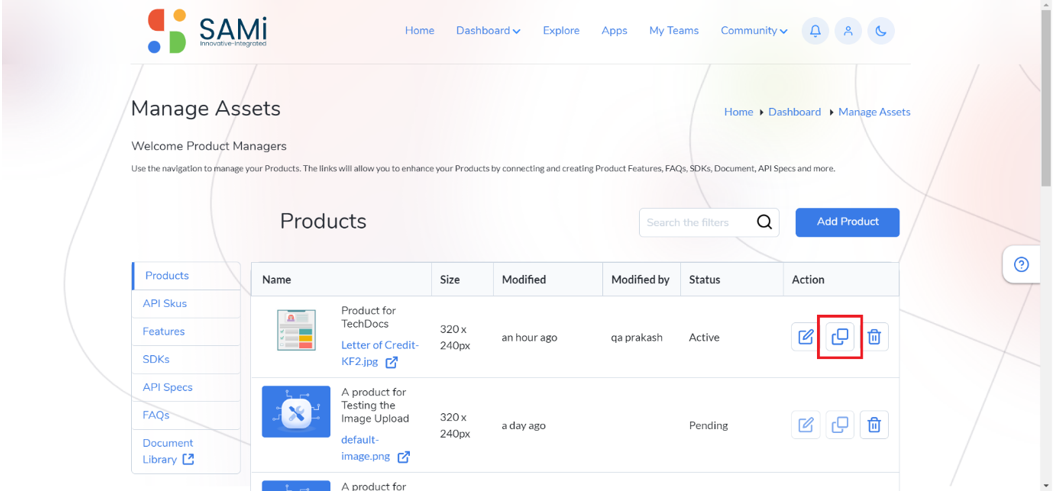
Task: Click the TechDocs product thumbnail
Action: (x=296, y=330)
